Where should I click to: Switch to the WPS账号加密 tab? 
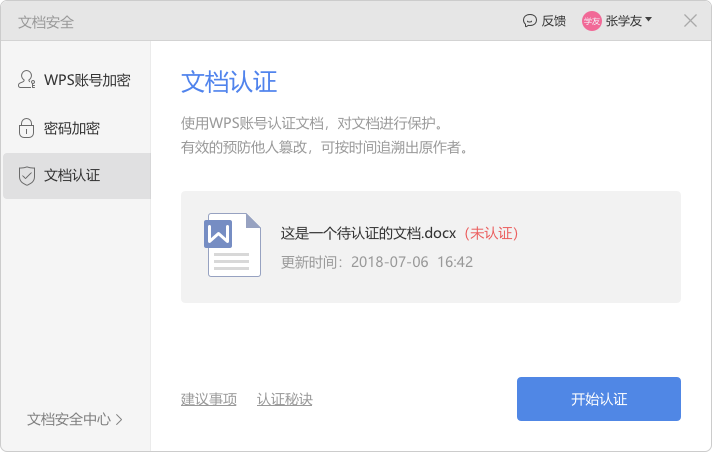[x=87, y=80]
